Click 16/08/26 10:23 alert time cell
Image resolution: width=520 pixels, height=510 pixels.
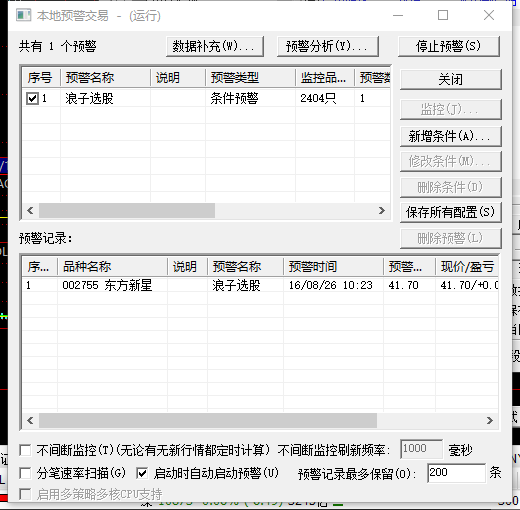tap(331, 285)
